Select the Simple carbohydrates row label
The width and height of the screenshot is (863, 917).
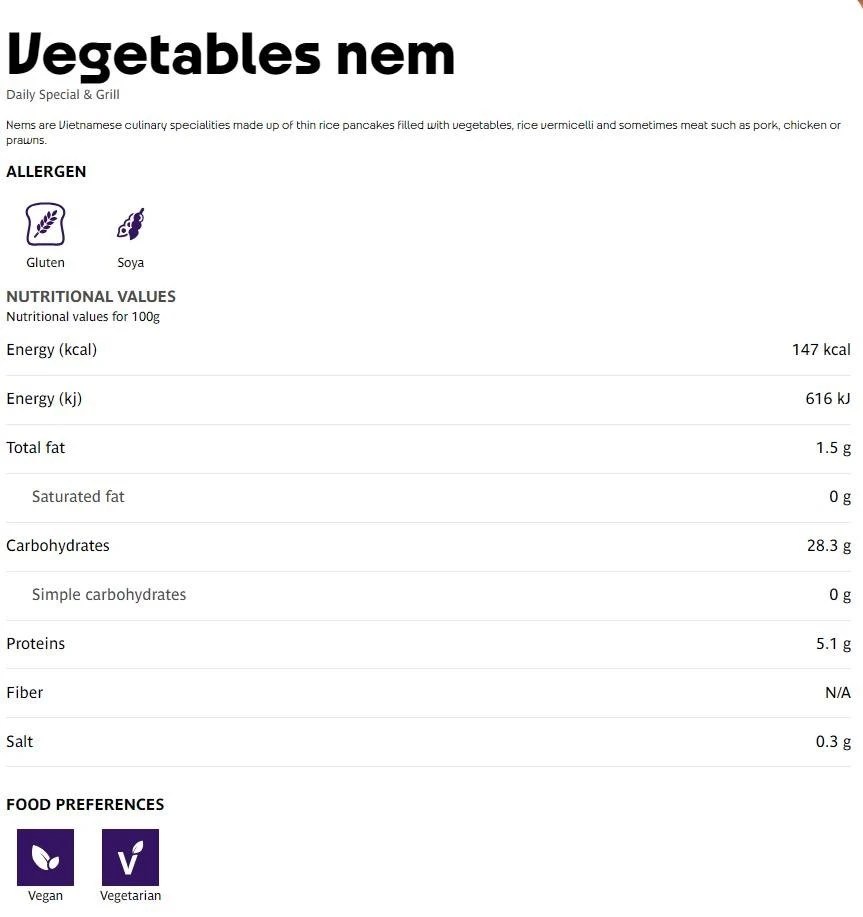coord(109,595)
